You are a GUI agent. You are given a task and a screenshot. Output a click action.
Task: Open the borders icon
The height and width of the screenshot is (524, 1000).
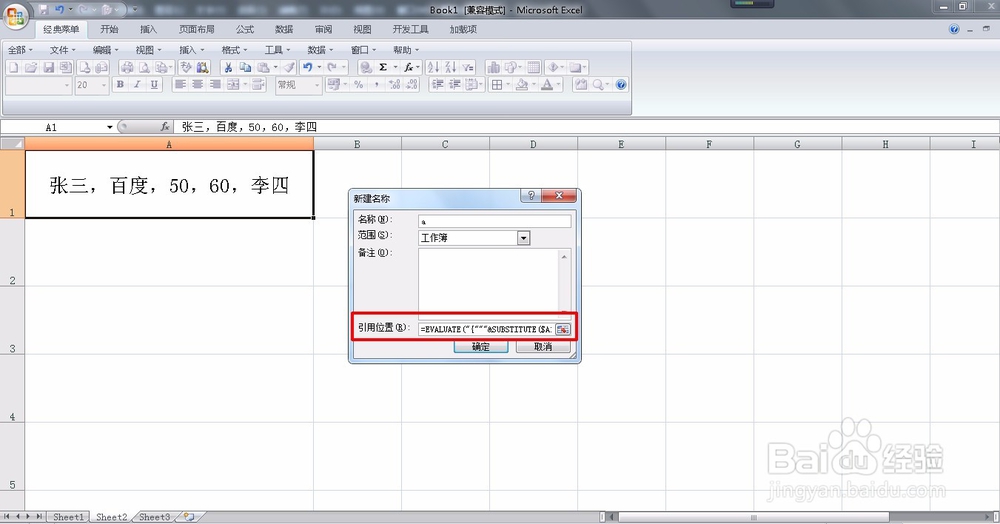tap(497, 85)
